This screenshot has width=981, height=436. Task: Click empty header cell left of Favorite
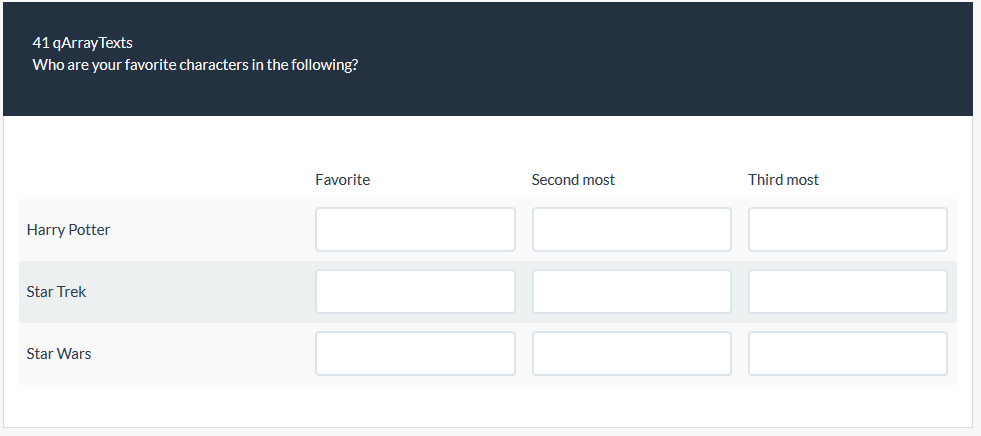160,180
